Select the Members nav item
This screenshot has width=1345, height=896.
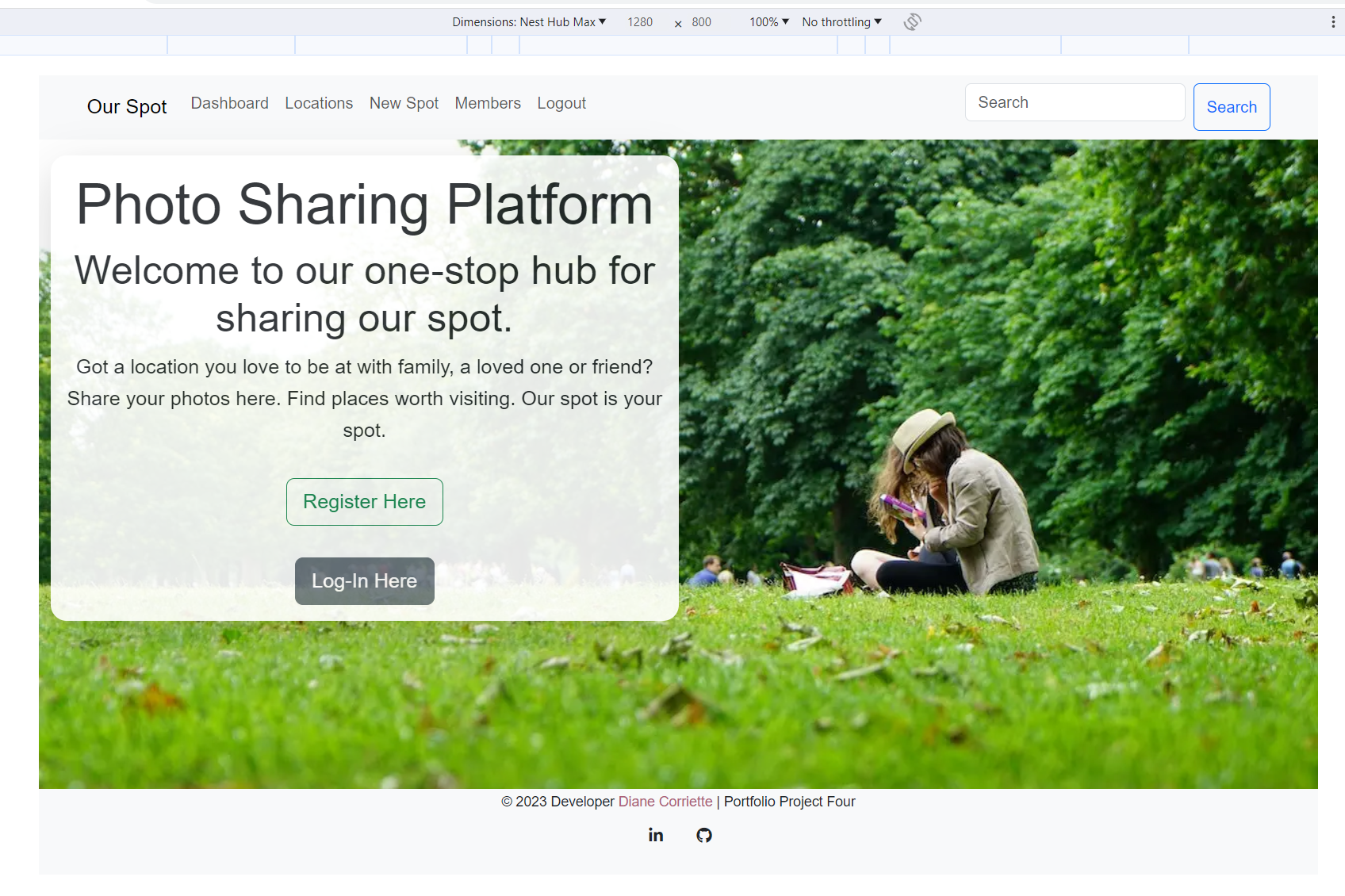click(x=488, y=103)
